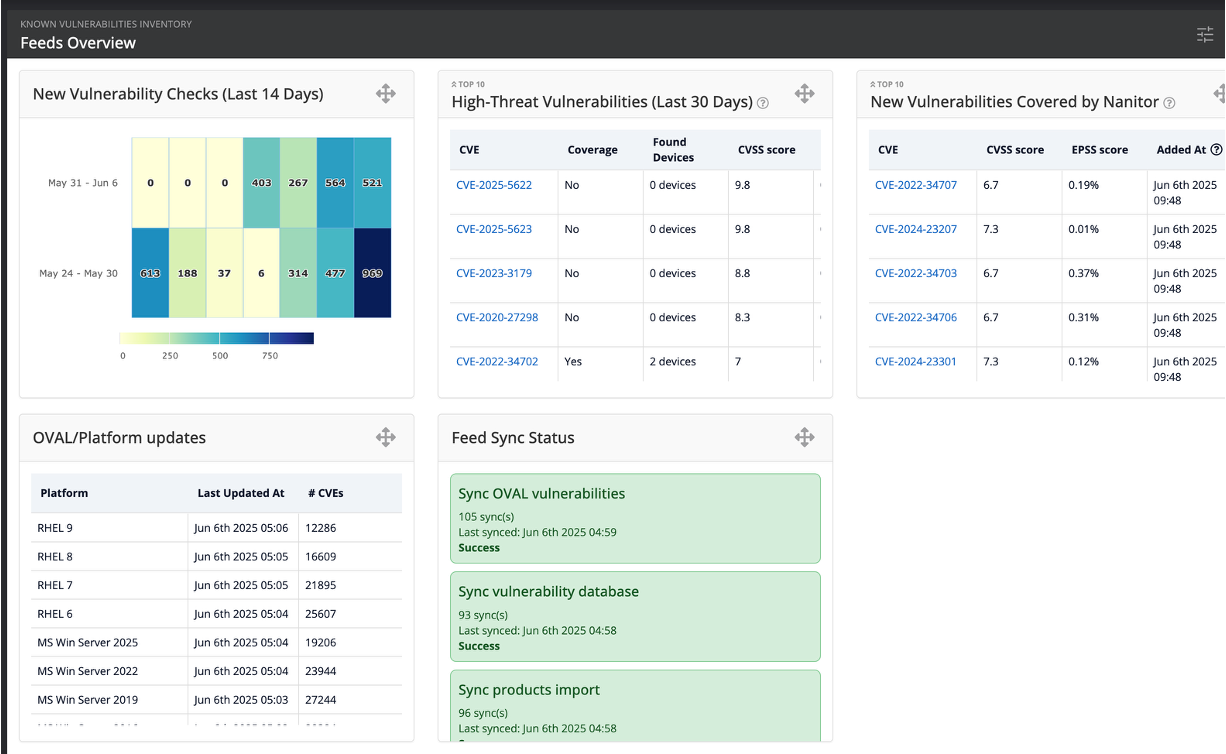The height and width of the screenshot is (754, 1226).
Task: Click help icon next to Added At column
Action: pos(1216,150)
